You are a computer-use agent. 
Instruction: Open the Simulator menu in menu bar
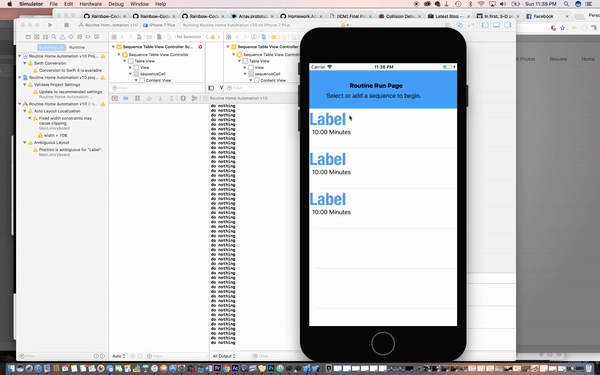pos(31,4)
